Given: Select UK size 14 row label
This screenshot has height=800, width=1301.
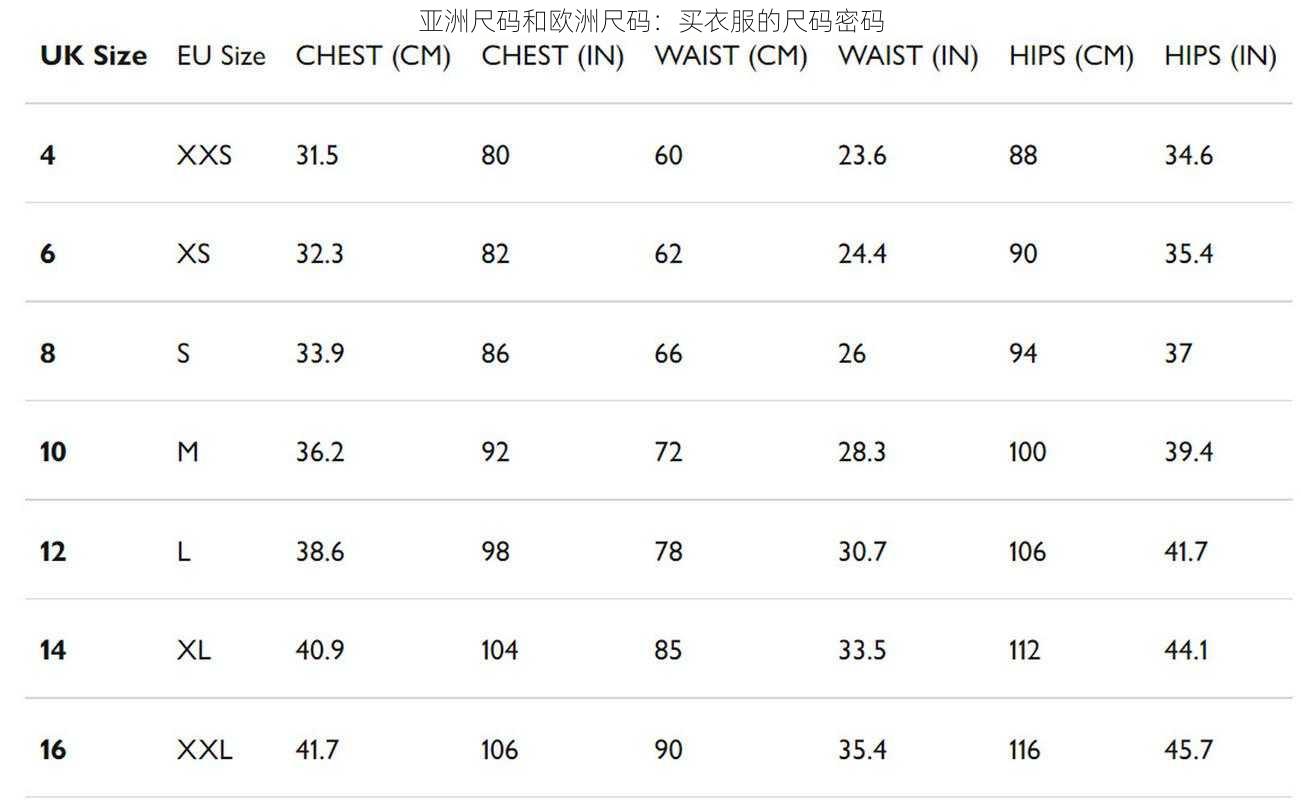Looking at the screenshot, I should coord(53,650).
